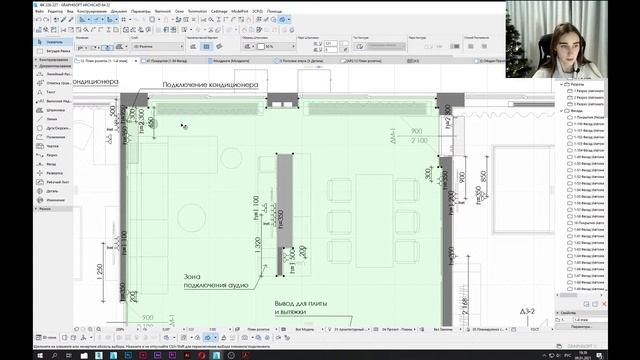Select the Бегущая Рамка marquee tool
Screen dimensions: 640x360
coord(53,51)
